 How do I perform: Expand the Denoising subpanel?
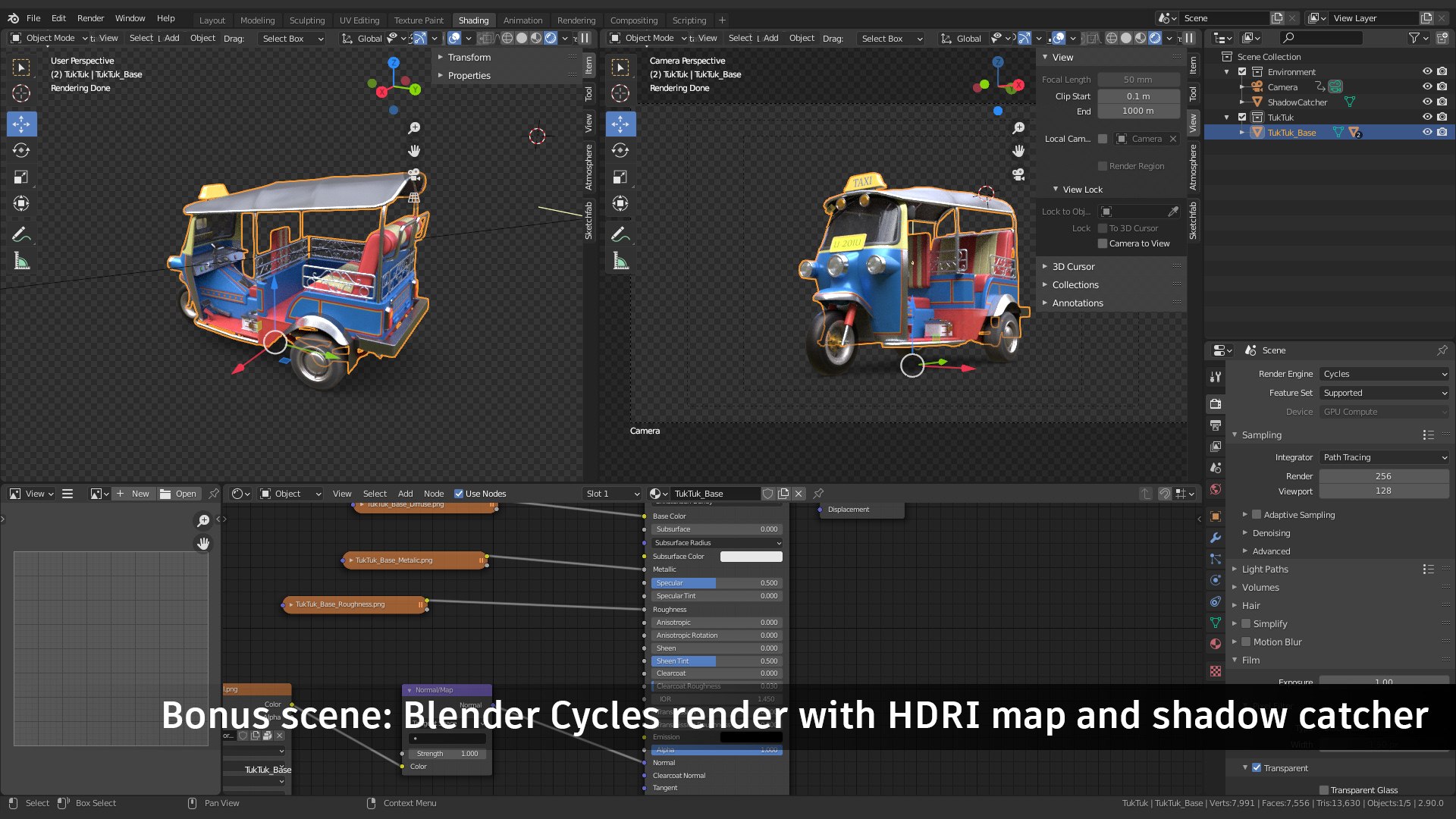(1271, 533)
